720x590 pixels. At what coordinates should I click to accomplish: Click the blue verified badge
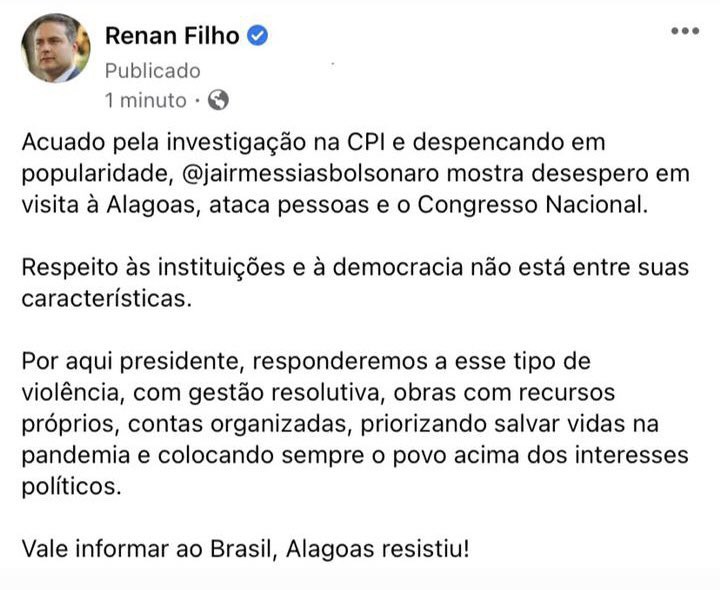click(x=257, y=38)
